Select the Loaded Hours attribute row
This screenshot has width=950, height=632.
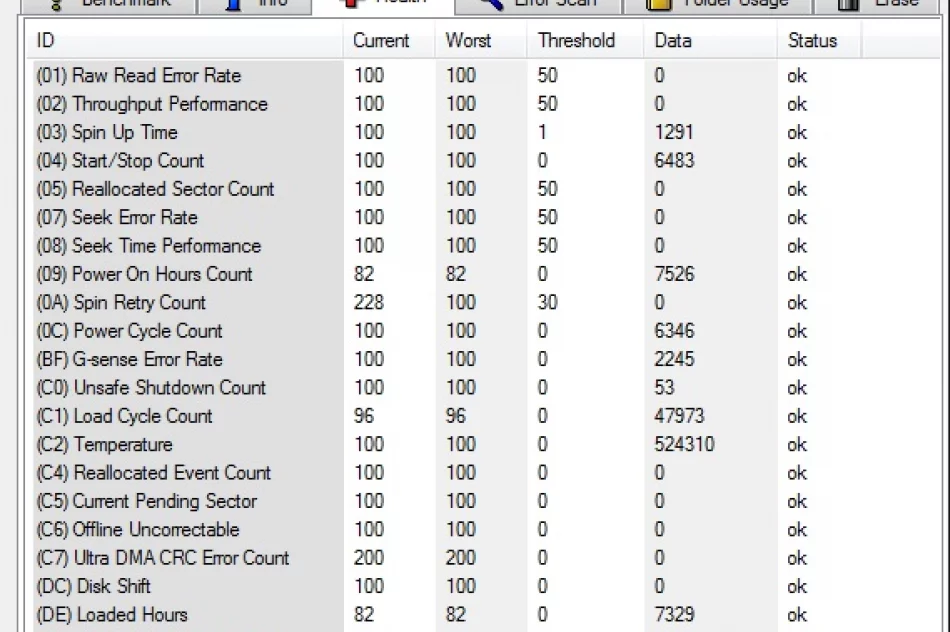pos(111,614)
